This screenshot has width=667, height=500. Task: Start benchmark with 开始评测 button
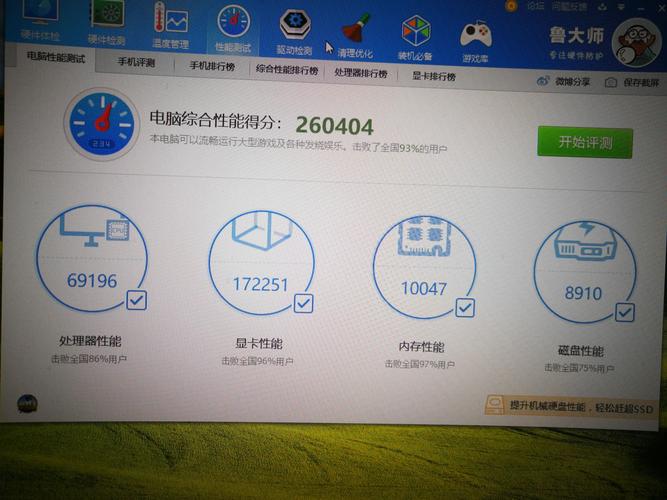[x=585, y=142]
